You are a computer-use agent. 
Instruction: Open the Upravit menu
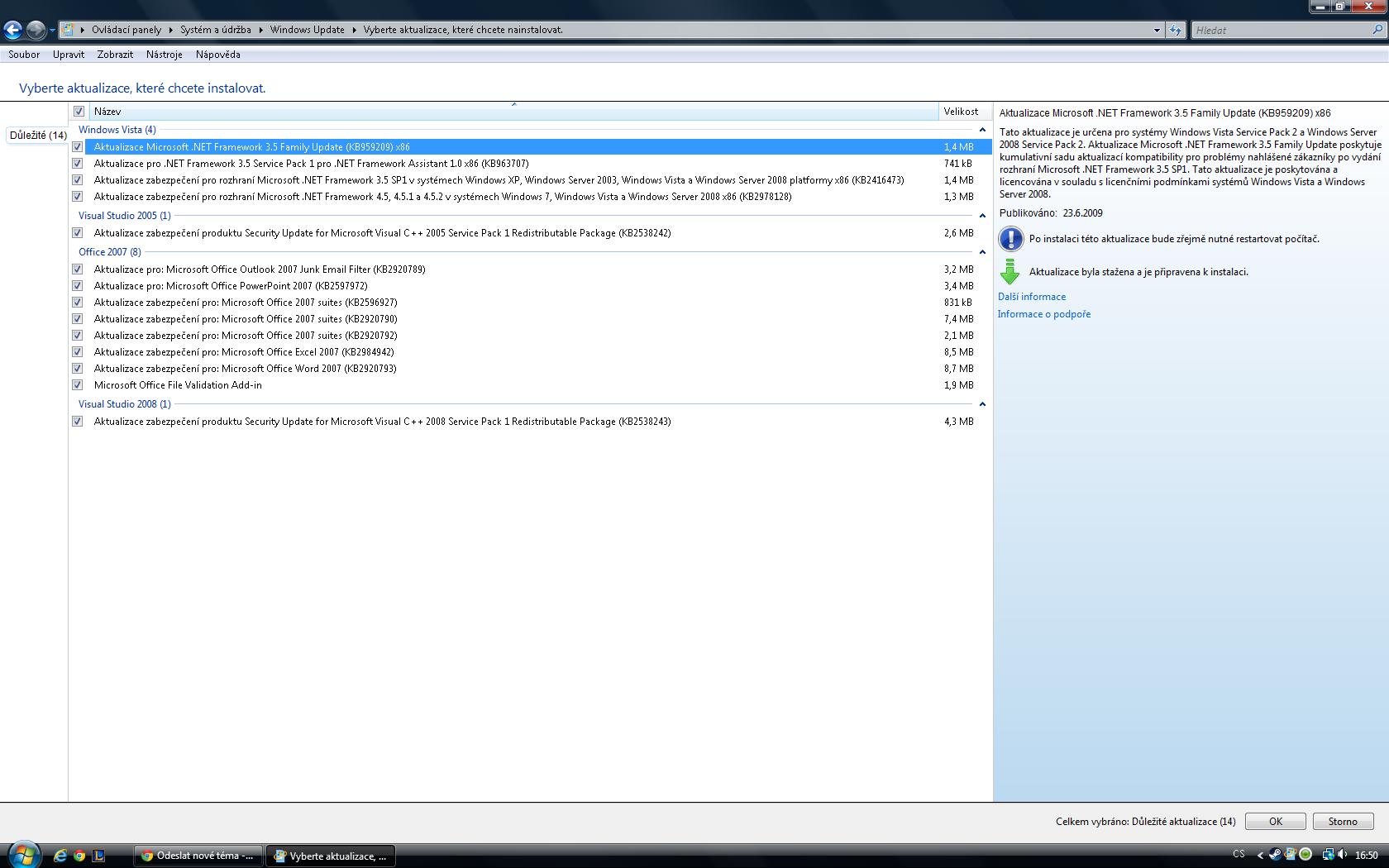(69, 55)
